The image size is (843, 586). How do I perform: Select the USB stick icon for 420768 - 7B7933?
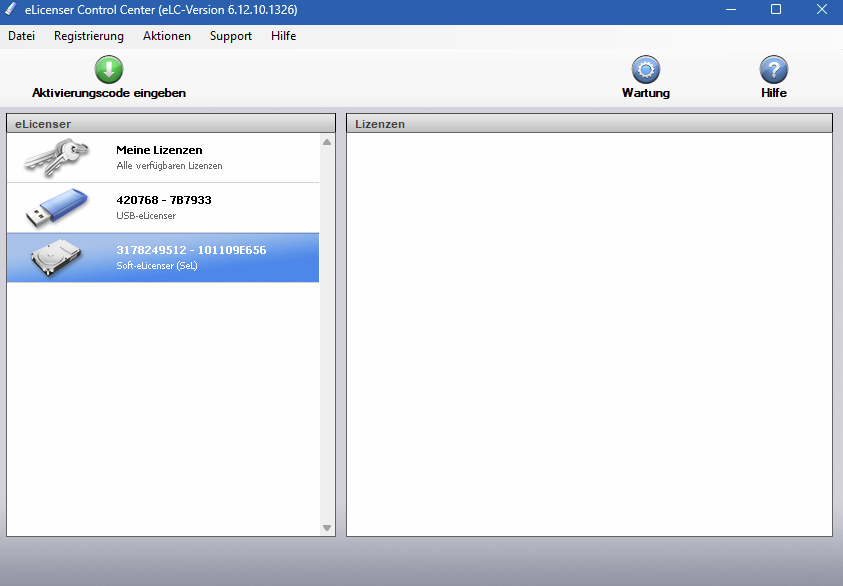[x=56, y=208]
